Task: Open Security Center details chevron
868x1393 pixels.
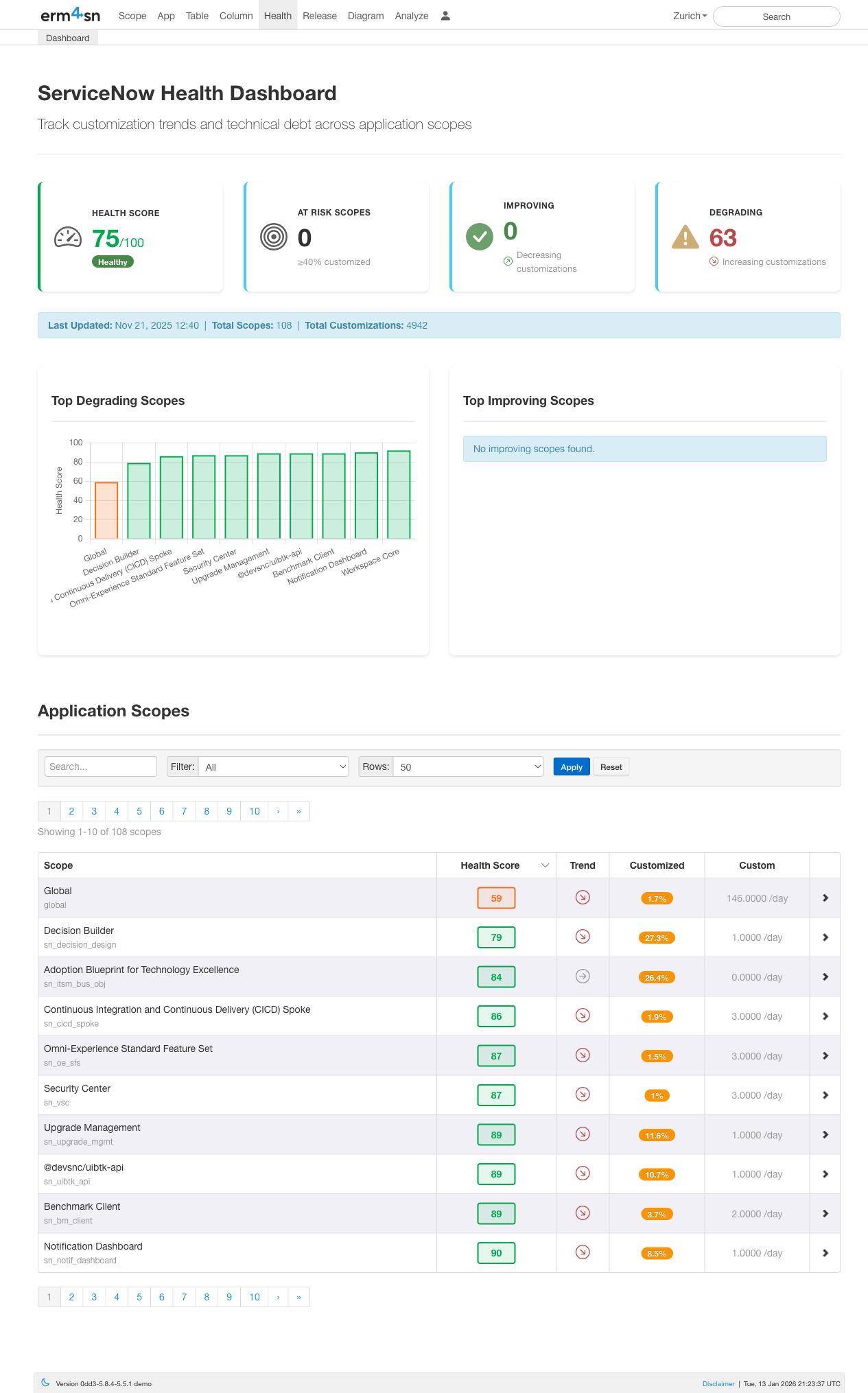Action: [x=825, y=1095]
